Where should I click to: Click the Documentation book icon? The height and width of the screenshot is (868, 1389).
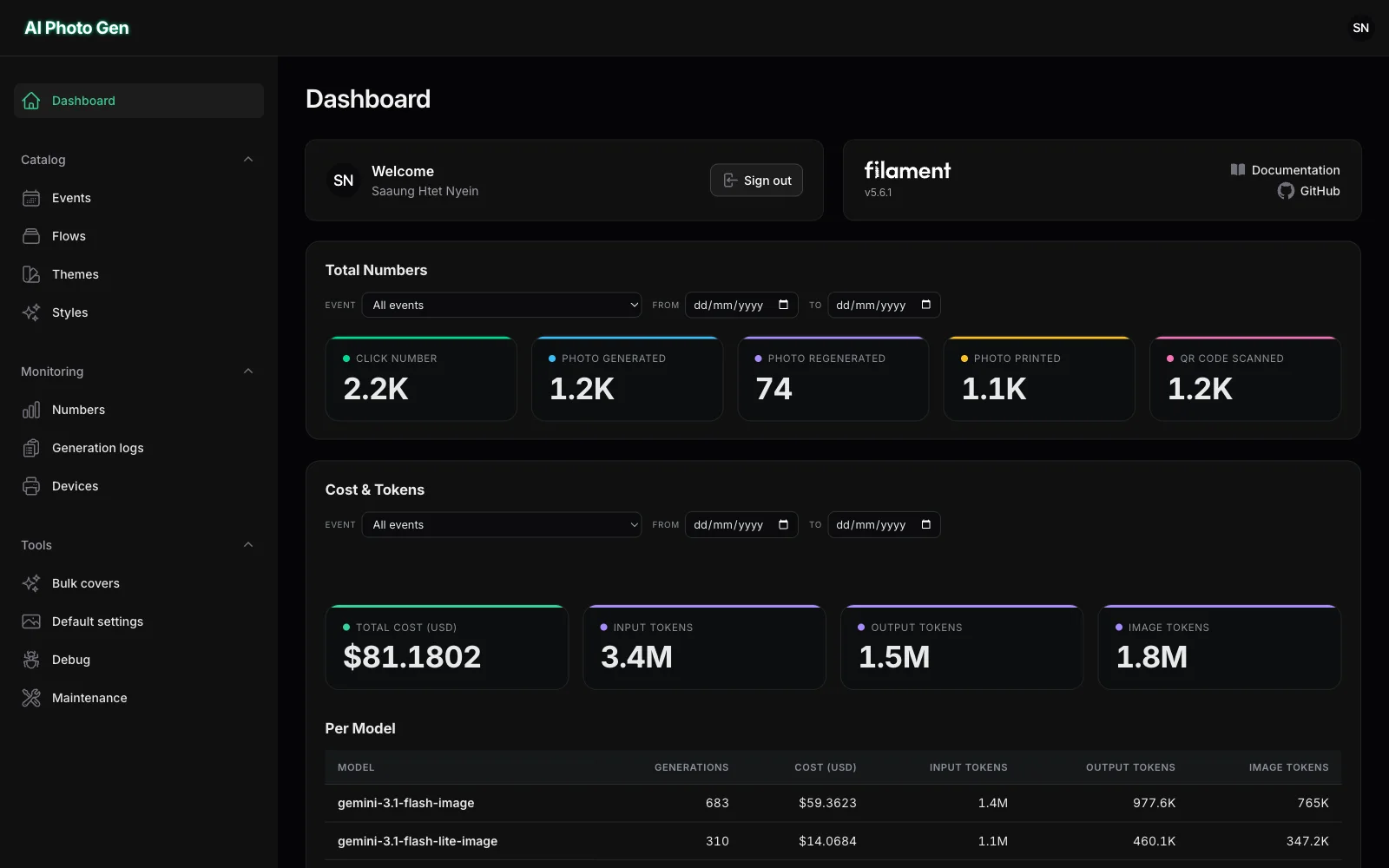[x=1238, y=170]
